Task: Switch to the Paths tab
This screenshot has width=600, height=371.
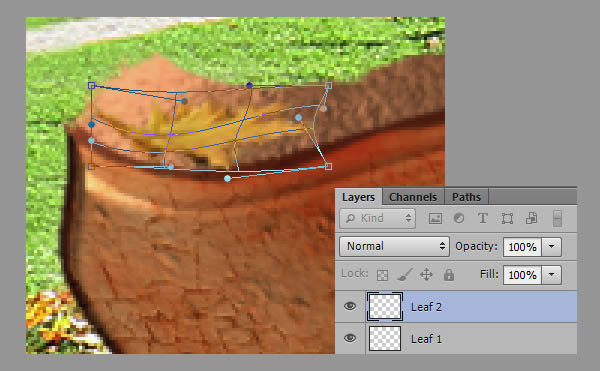Action: (x=466, y=197)
